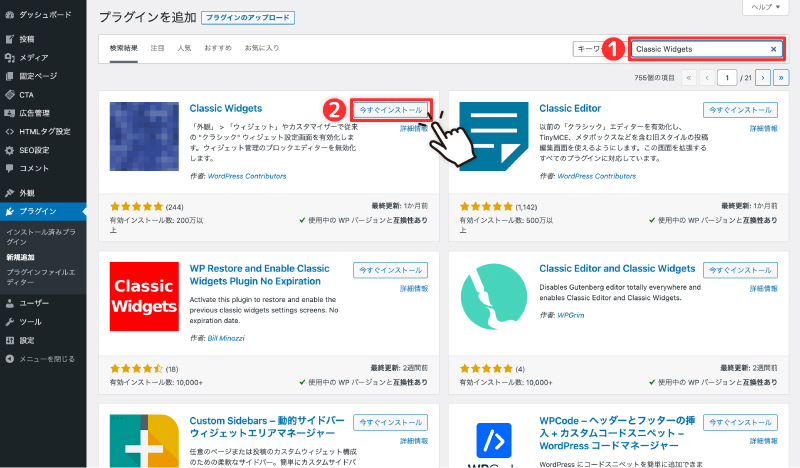Open 詳細情報 for WP Restore plugin
Screen dimensions: 800x468
(x=414, y=288)
